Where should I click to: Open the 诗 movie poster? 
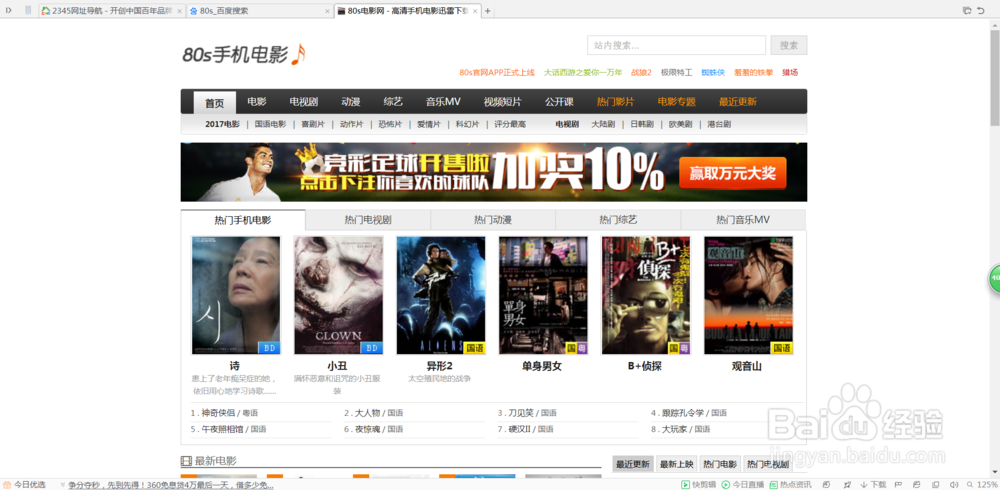pyautogui.click(x=236, y=295)
